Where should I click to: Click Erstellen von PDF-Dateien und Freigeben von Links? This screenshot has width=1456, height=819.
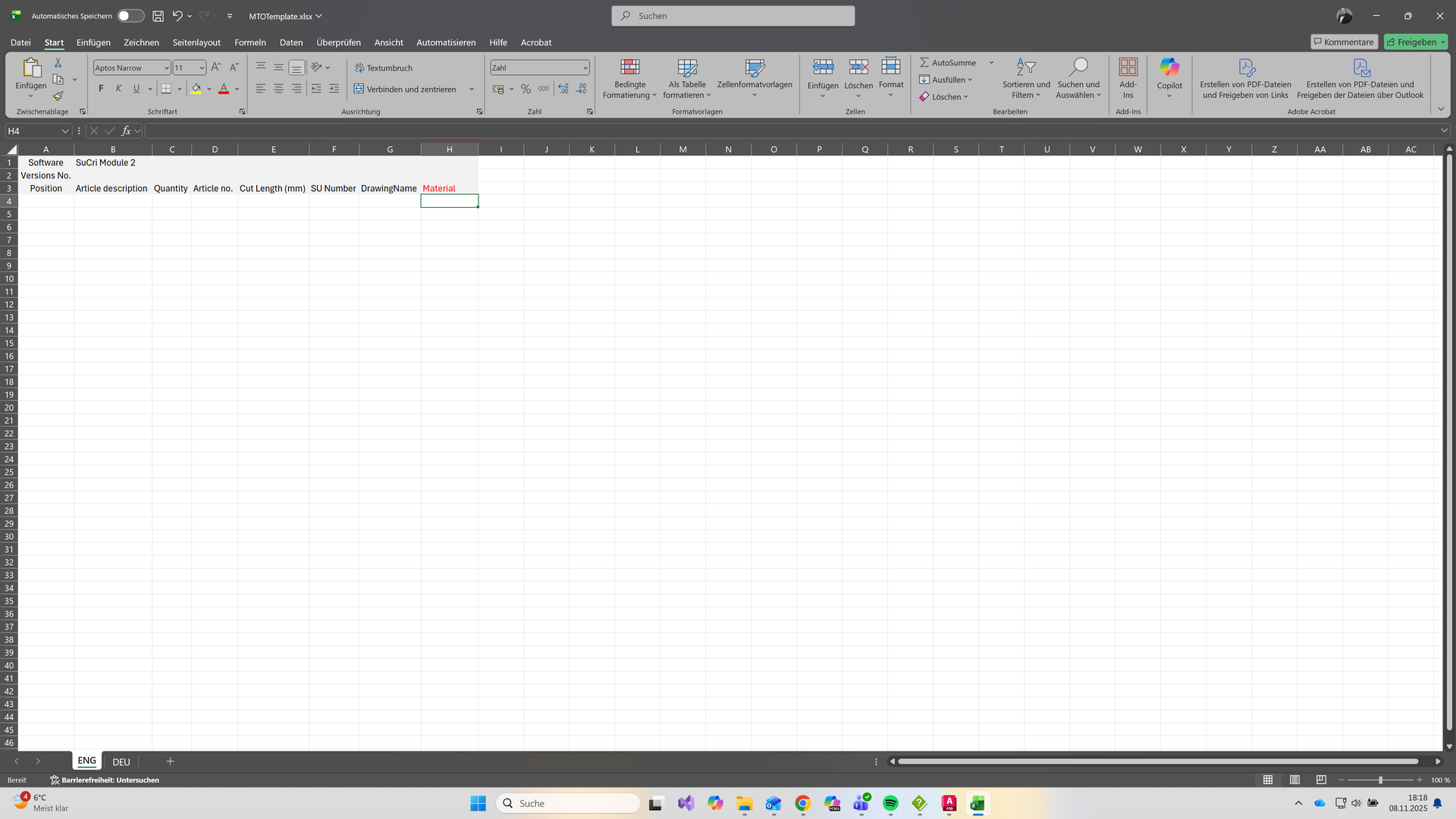click(1245, 78)
